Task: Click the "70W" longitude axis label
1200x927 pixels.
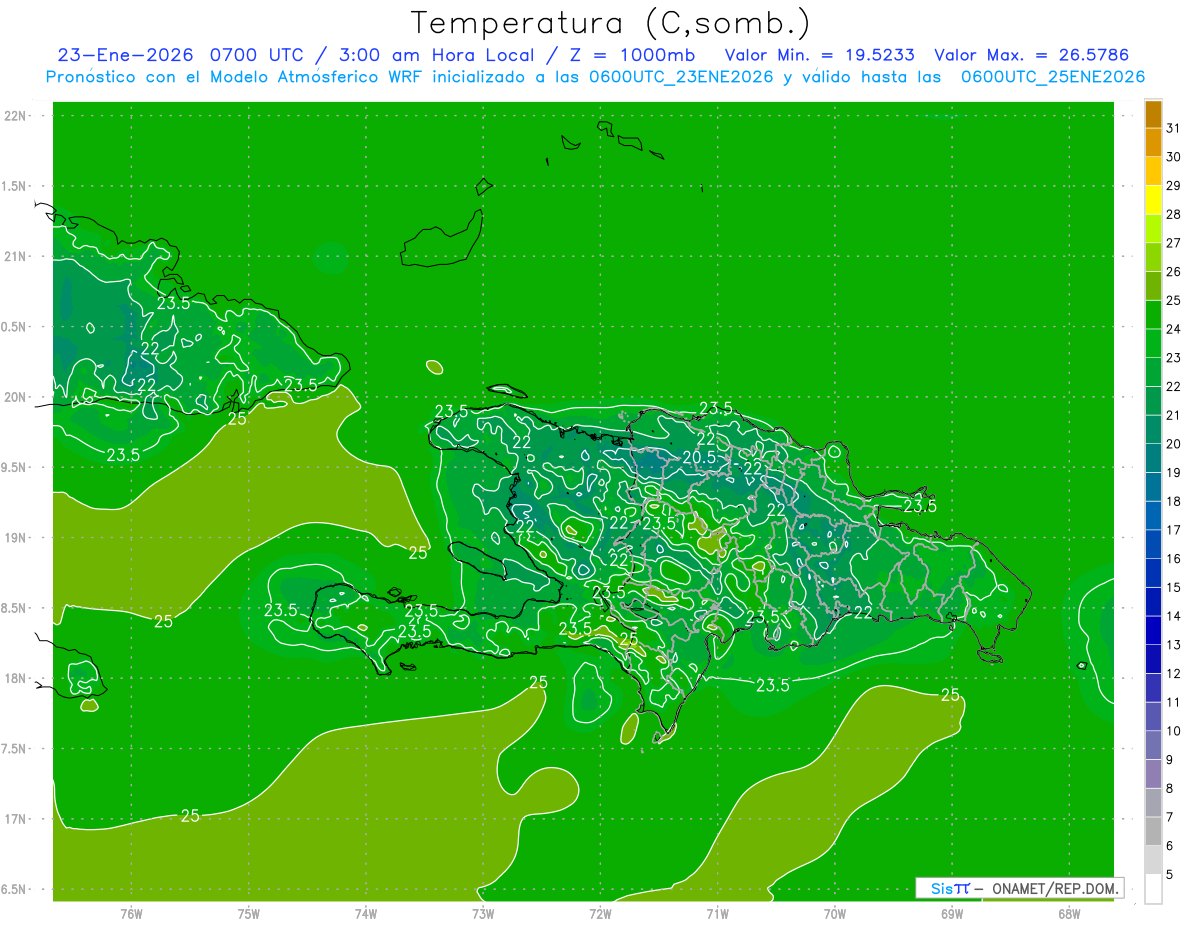Action: pos(835,913)
